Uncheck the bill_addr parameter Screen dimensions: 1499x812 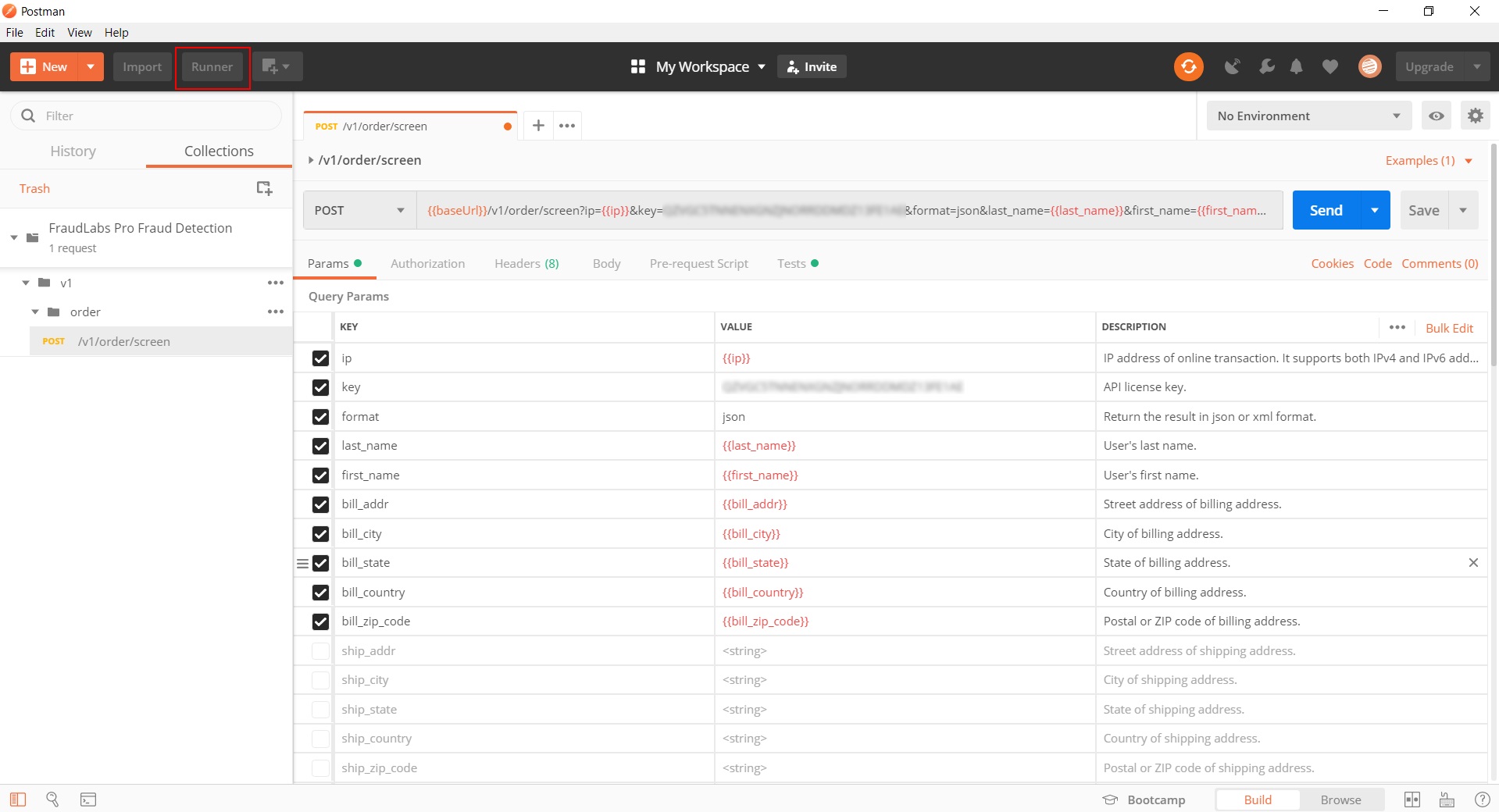[320, 504]
